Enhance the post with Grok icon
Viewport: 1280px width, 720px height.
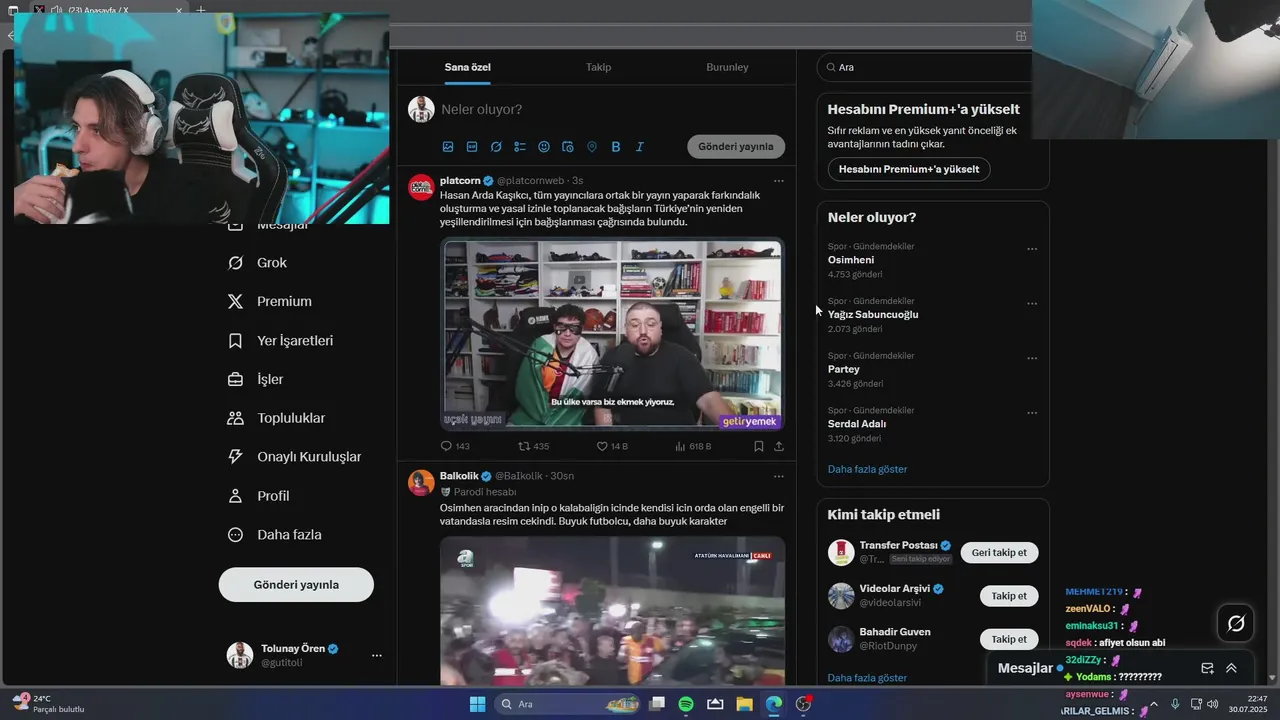(x=496, y=147)
